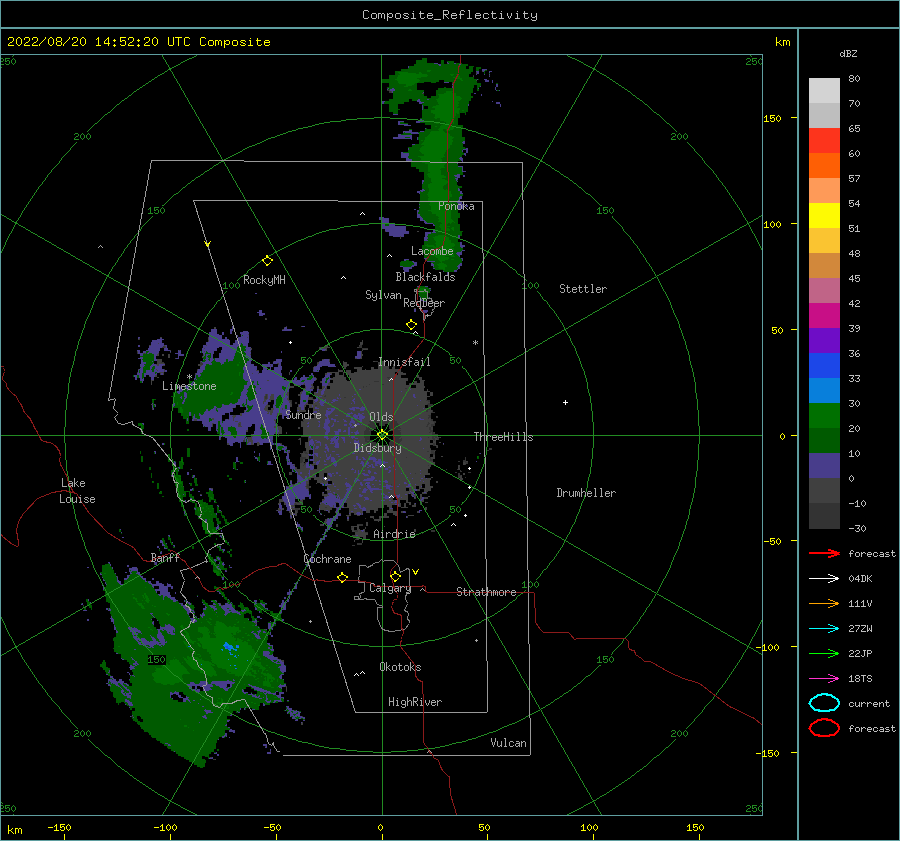Viewport: 900px width, 841px height.
Task: Click the Cochrane city label
Action: (327, 559)
